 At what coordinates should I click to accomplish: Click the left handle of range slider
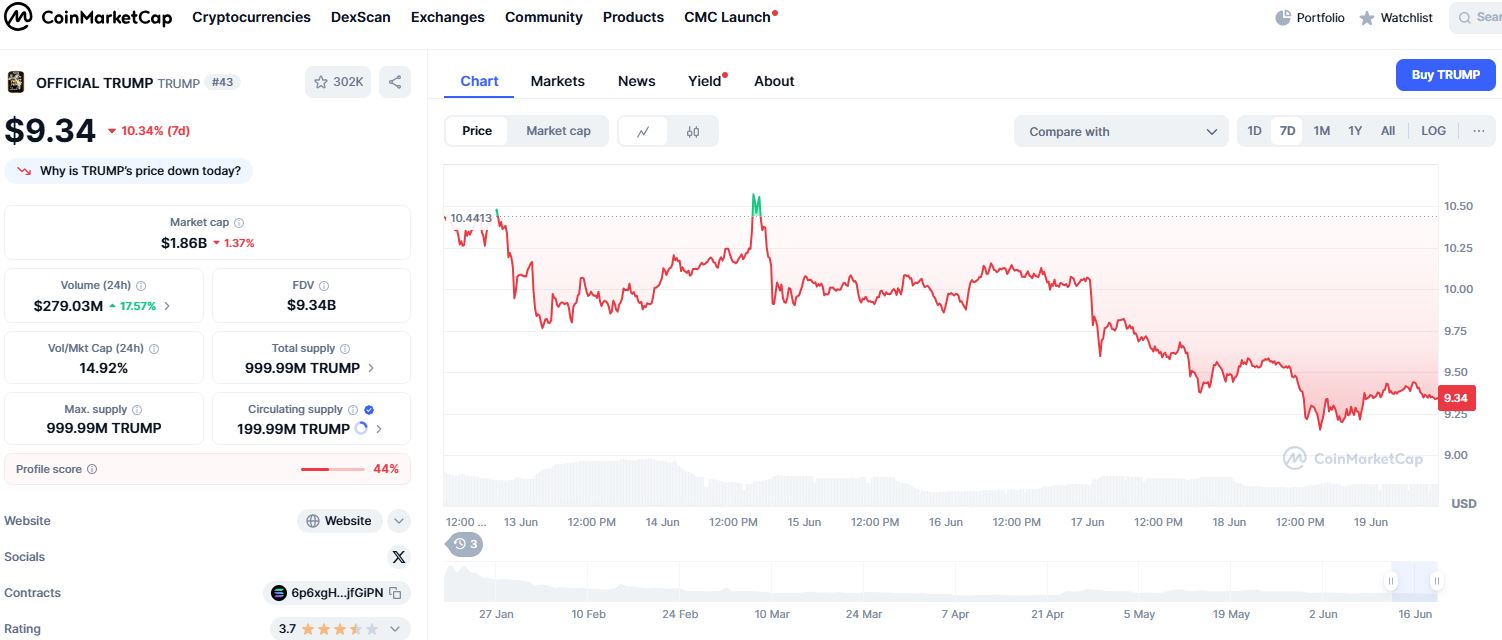tap(1390, 581)
